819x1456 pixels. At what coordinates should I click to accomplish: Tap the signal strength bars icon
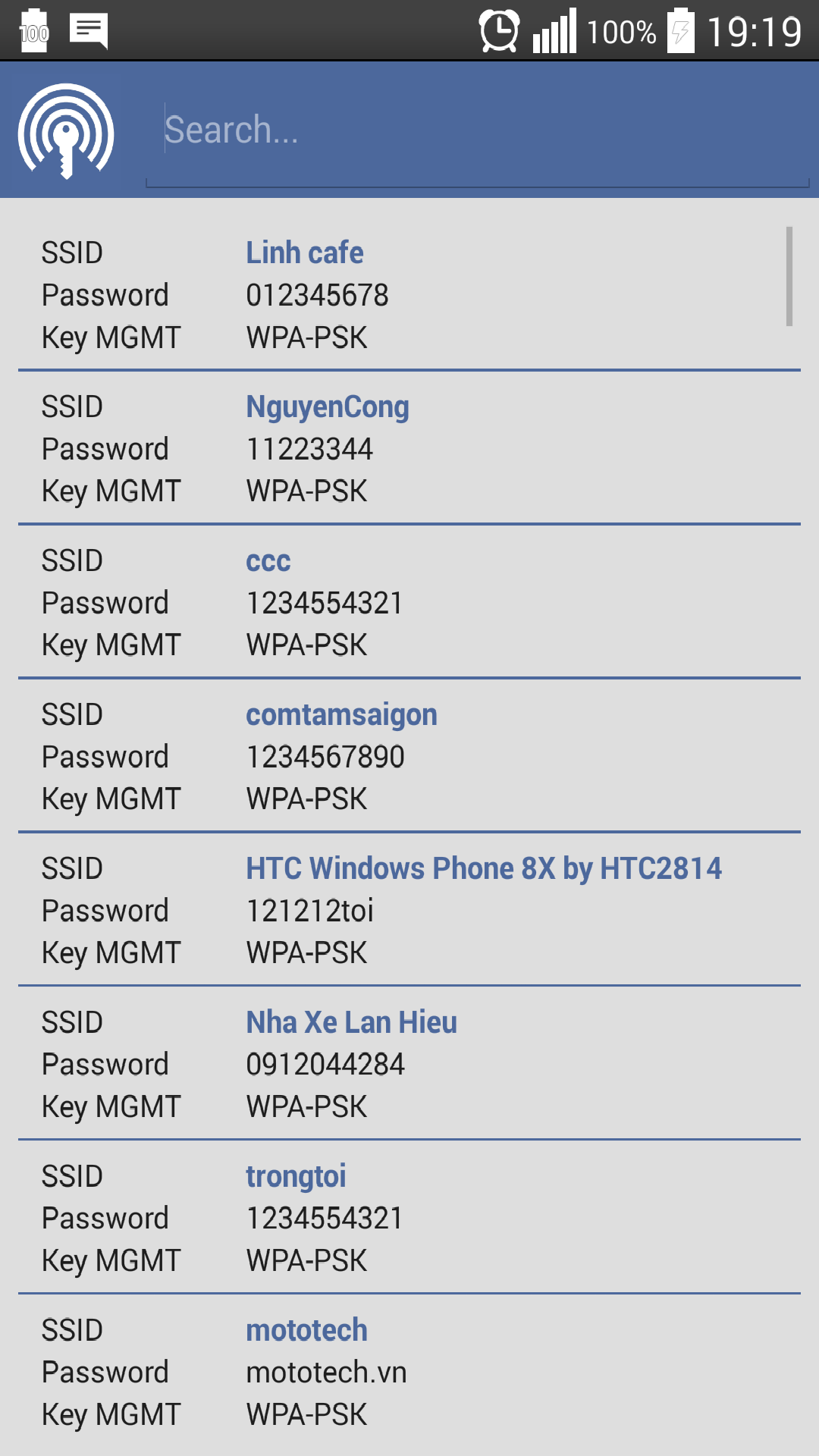[x=554, y=32]
